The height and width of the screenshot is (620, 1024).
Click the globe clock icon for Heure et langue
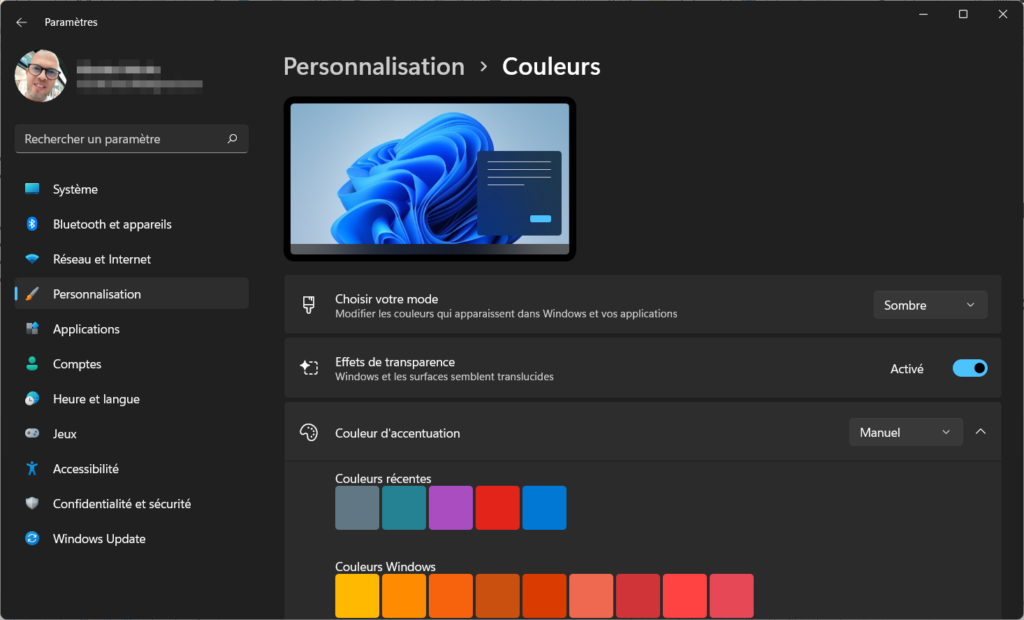32,399
